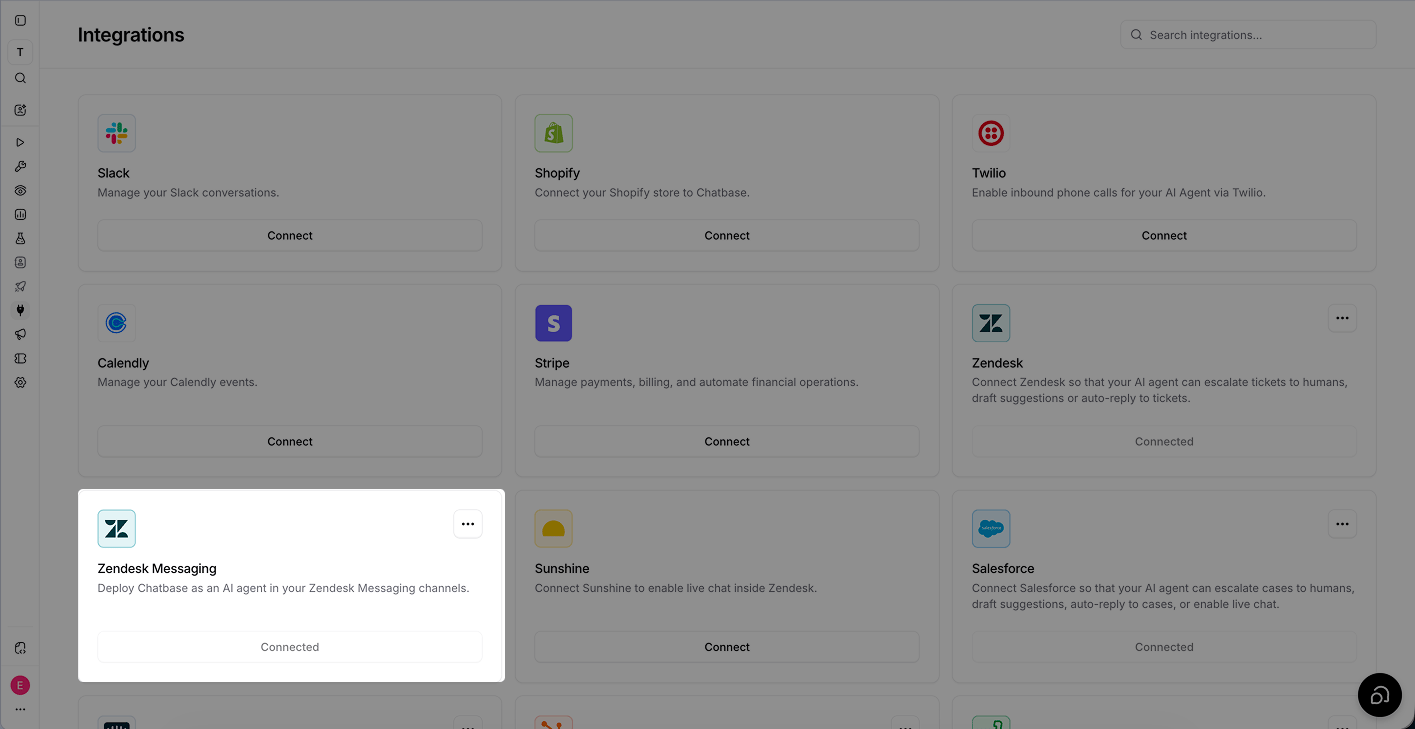Connect the Stripe integration
The image size is (1415, 729).
tap(727, 442)
